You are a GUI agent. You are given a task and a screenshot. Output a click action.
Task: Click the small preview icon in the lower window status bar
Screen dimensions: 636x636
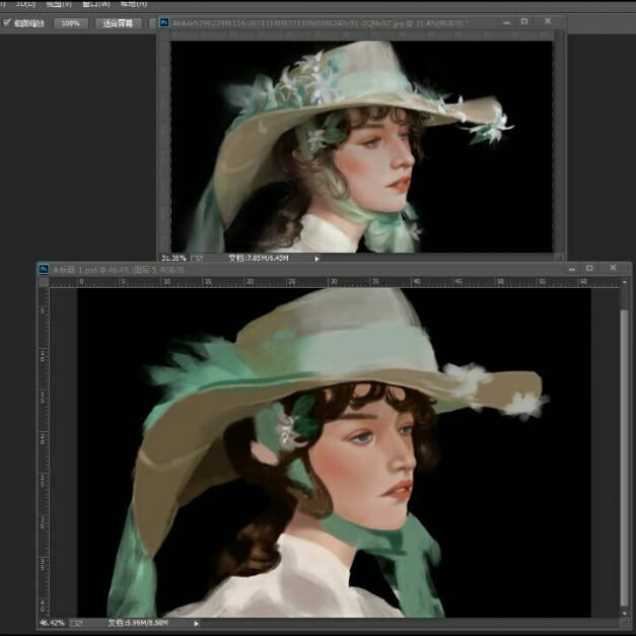pos(76,623)
